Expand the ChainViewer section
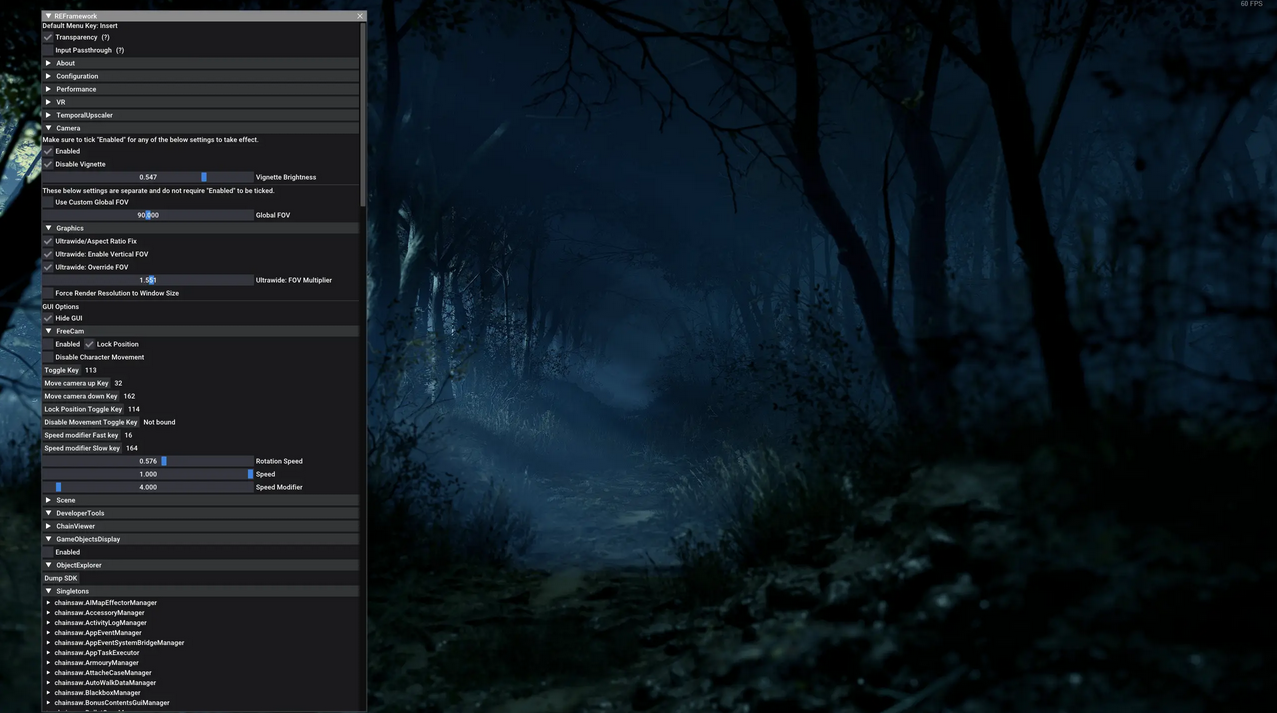 click(x=200, y=526)
